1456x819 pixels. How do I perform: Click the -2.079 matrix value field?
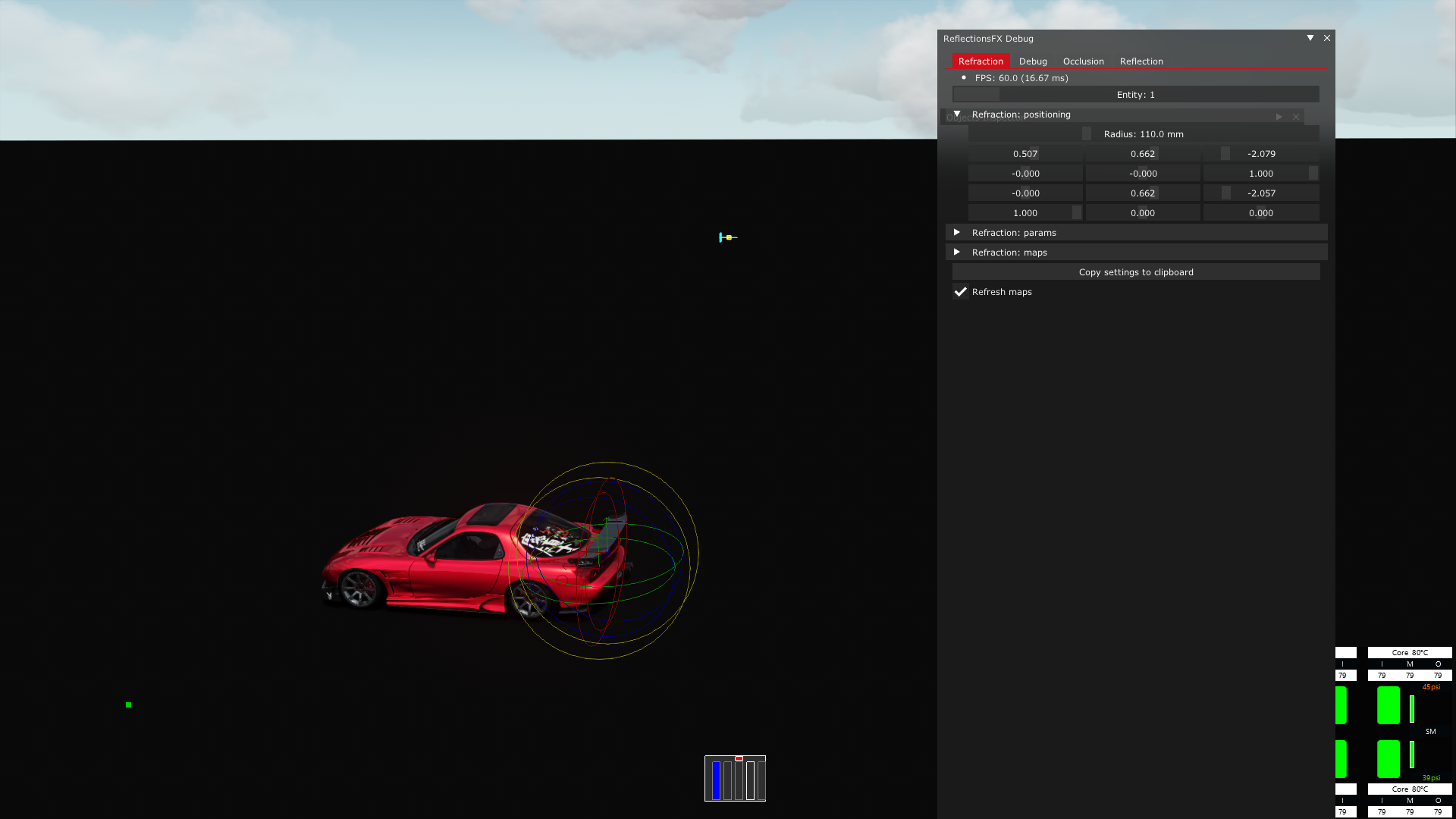(x=1261, y=153)
